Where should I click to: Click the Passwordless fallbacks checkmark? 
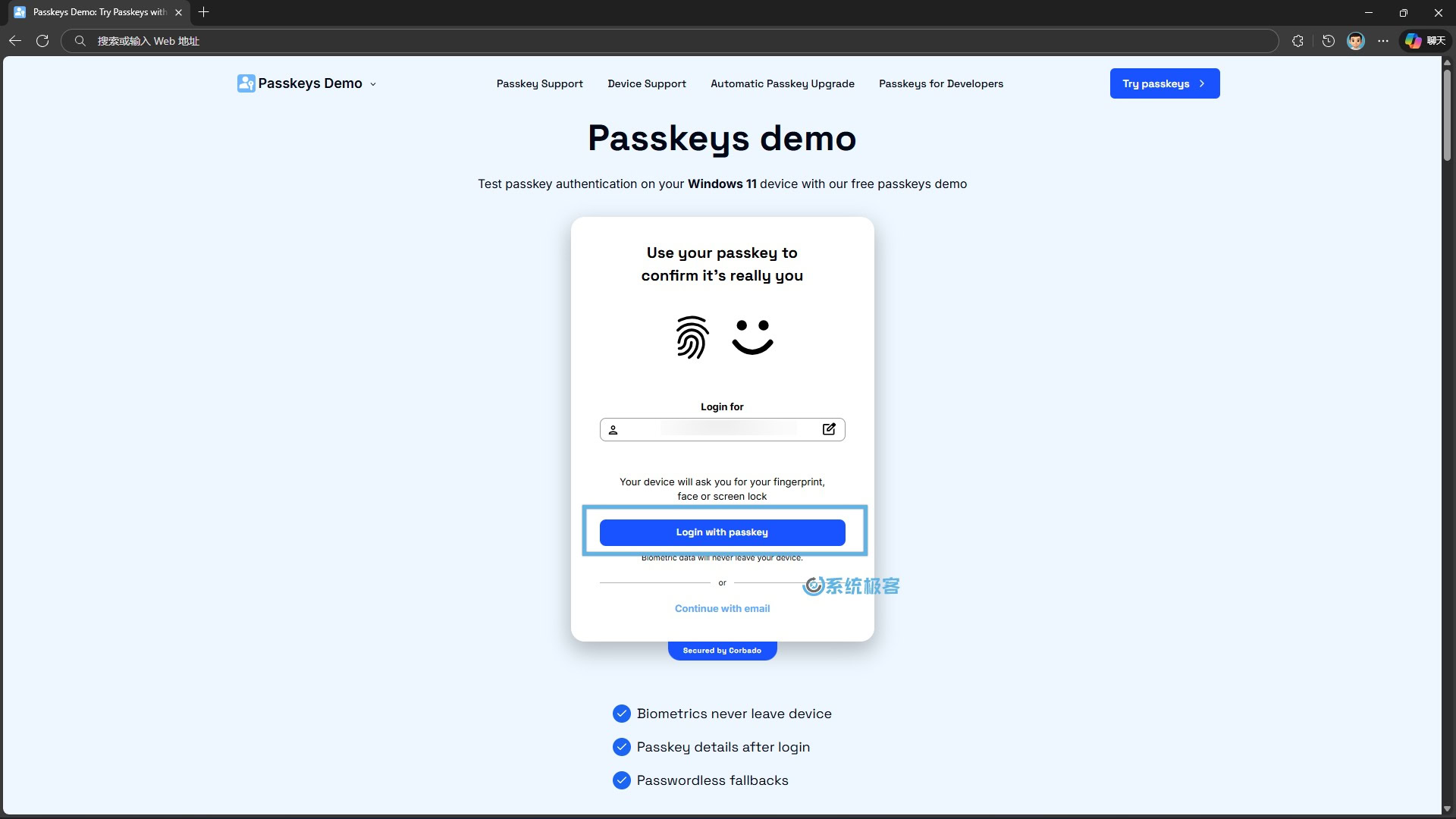[x=622, y=780]
